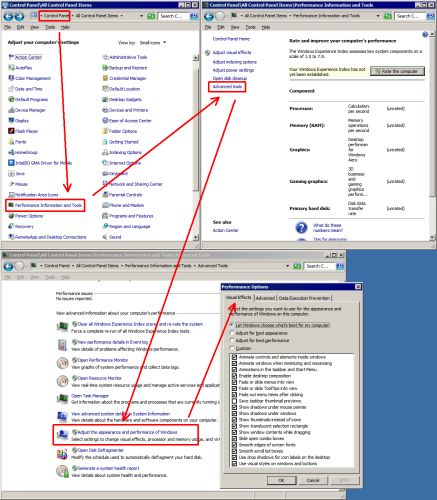Select Adjust for best appearance option
437x500 pixels.
point(232,333)
